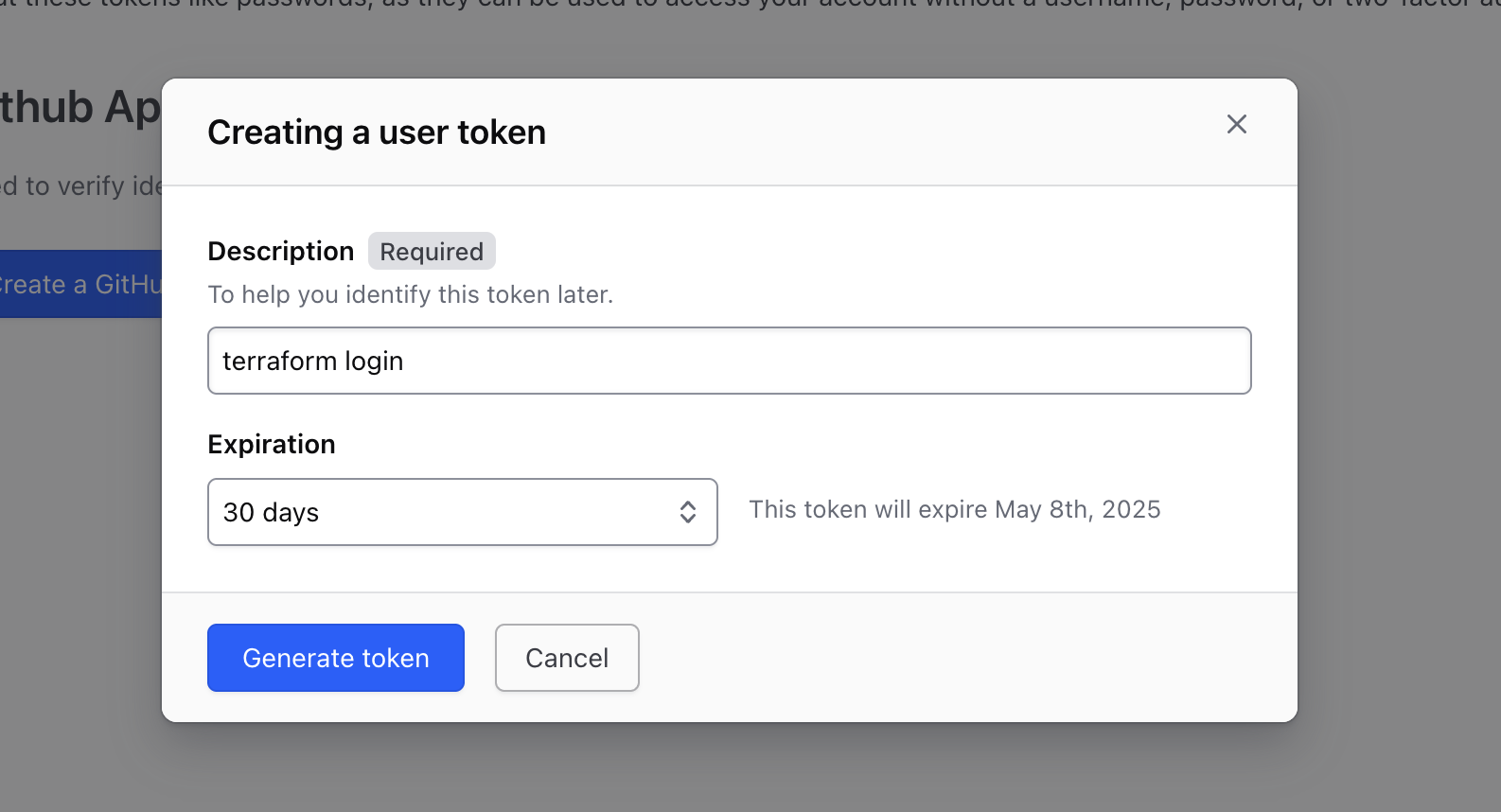Close the Creating a user token dialog
Viewport: 1501px width, 812px height.
pyautogui.click(x=1236, y=124)
